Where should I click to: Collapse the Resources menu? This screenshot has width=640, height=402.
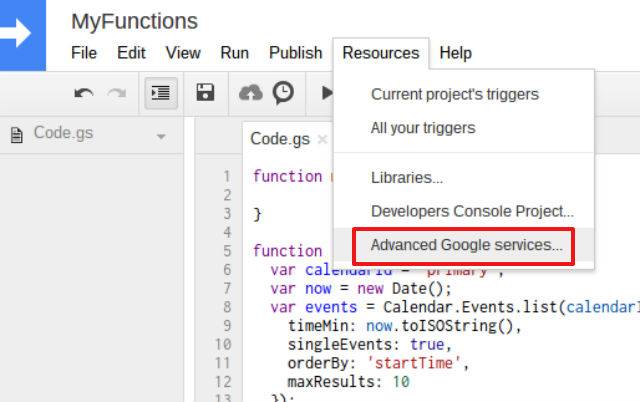pos(381,53)
